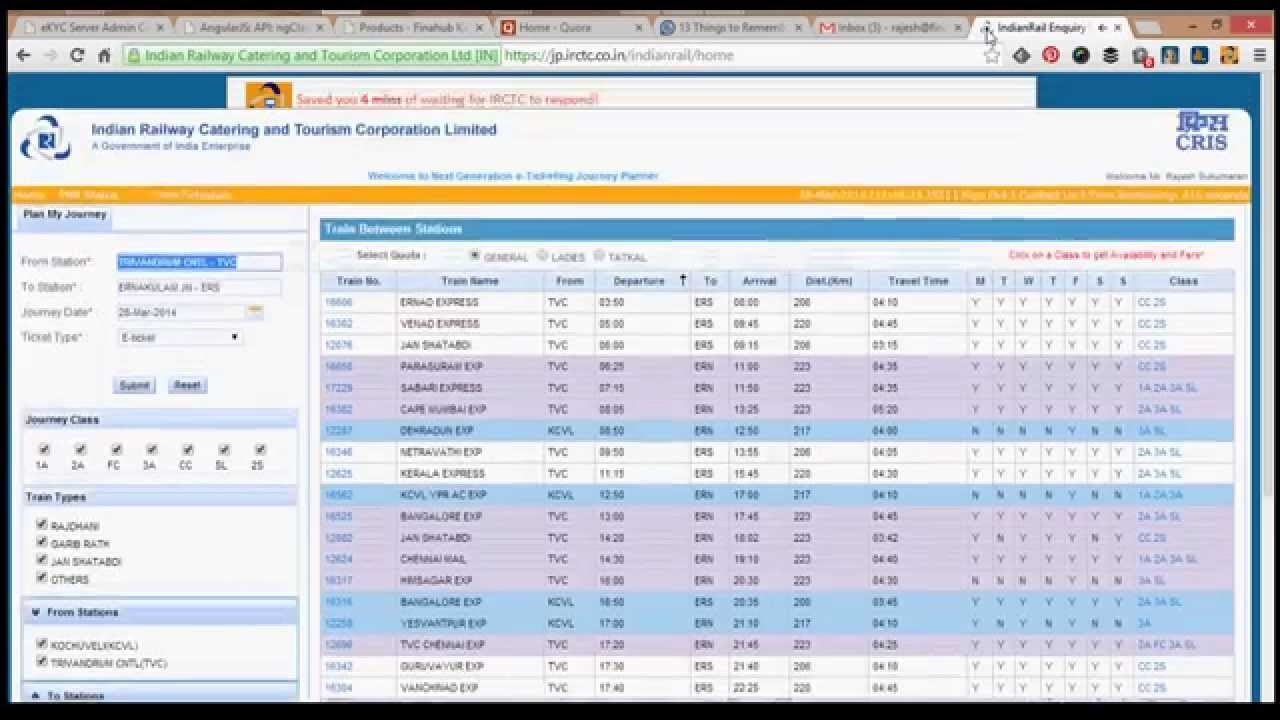Click the Arrival column header
Image resolution: width=1280 pixels, height=720 pixels.
point(760,281)
